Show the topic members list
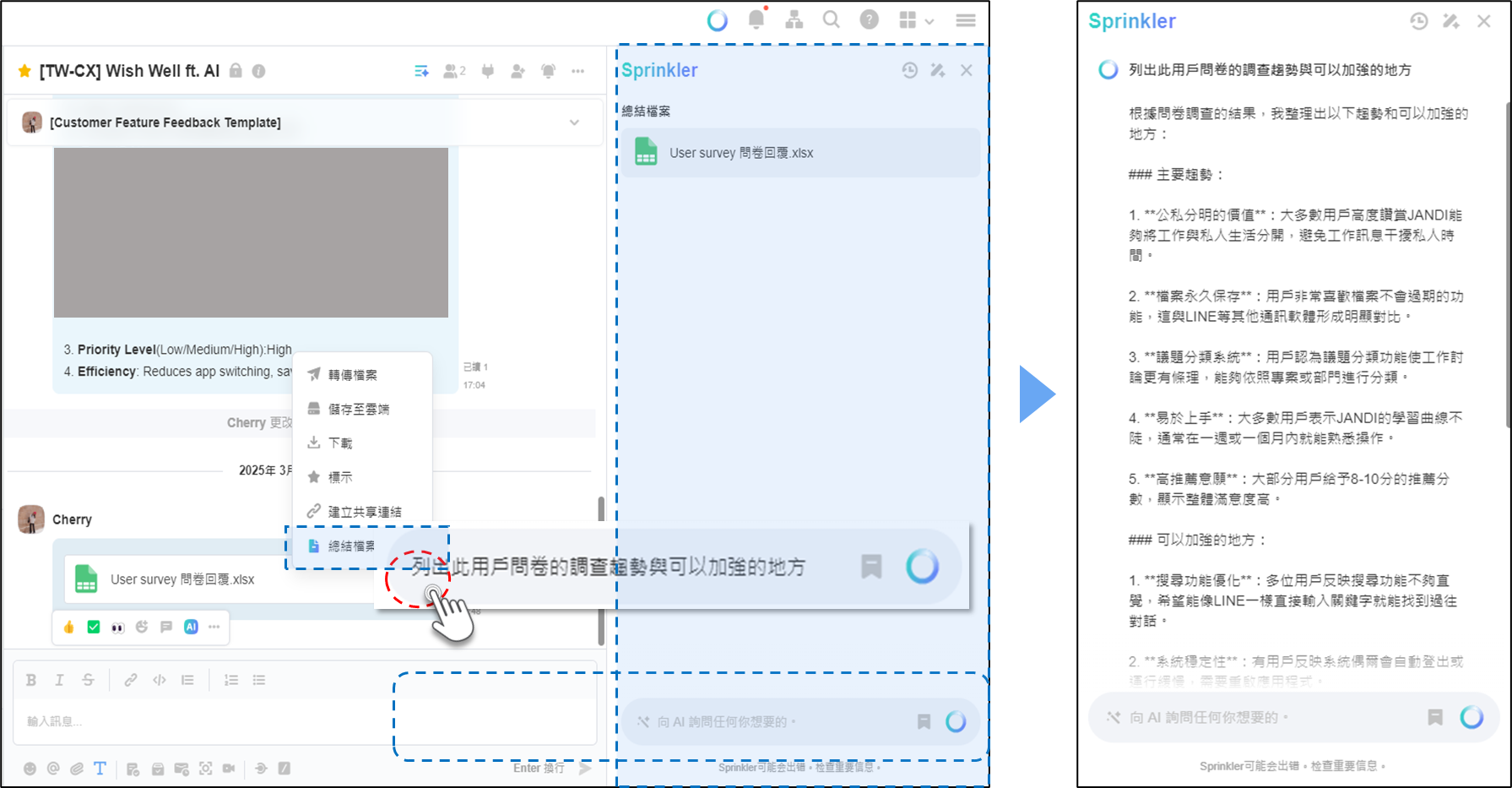Viewport: 1512px width, 788px height. point(454,72)
